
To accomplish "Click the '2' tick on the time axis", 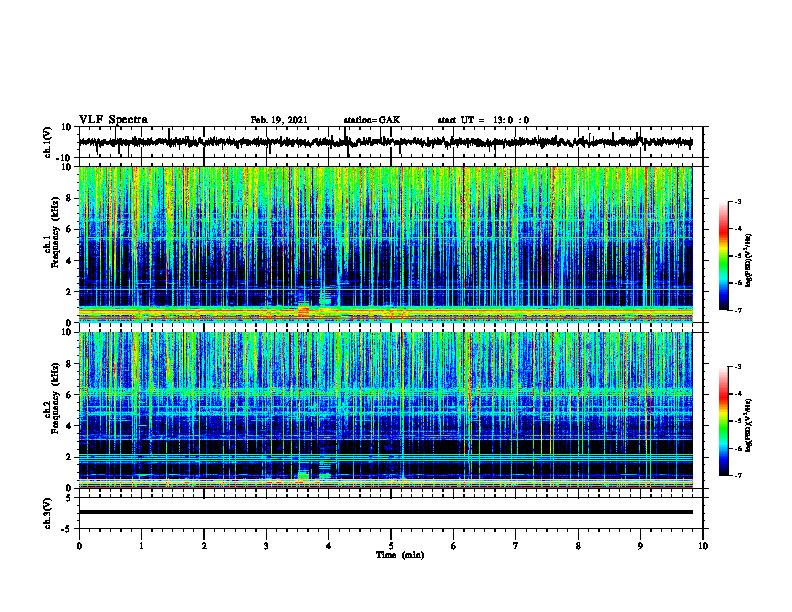I will coord(204,546).
